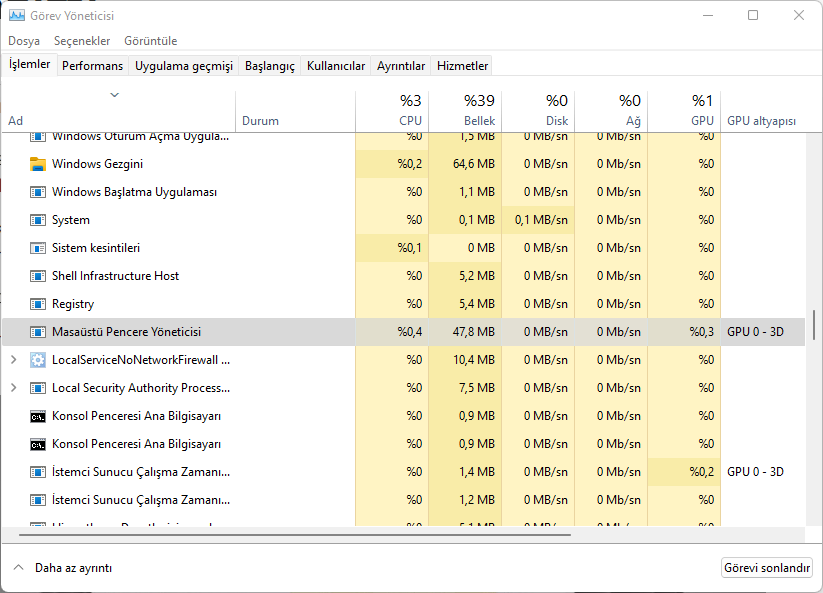Open the Hizmetler tab
This screenshot has height=593, width=823.
coord(462,66)
